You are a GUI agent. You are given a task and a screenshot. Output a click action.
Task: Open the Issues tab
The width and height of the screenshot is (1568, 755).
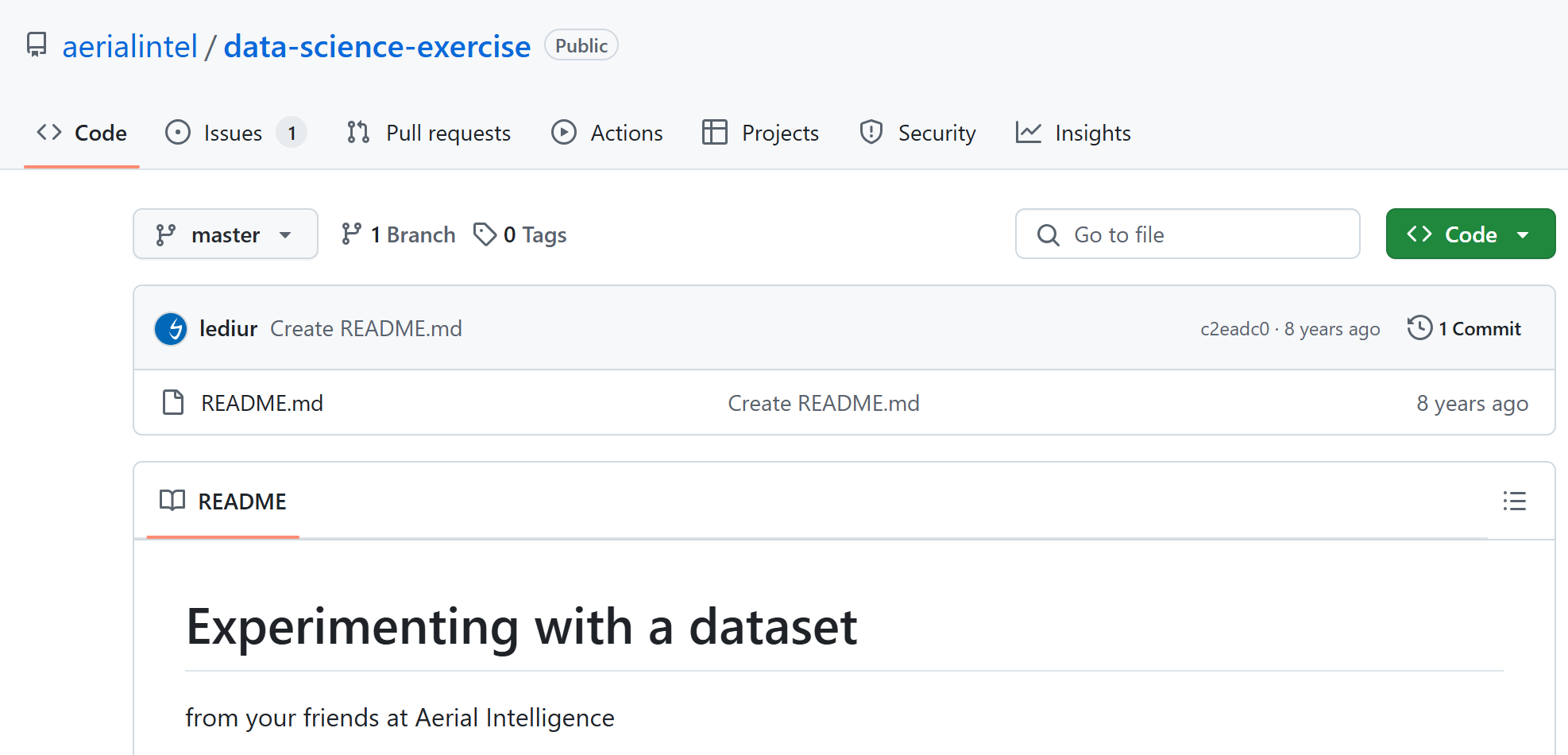coord(234,133)
